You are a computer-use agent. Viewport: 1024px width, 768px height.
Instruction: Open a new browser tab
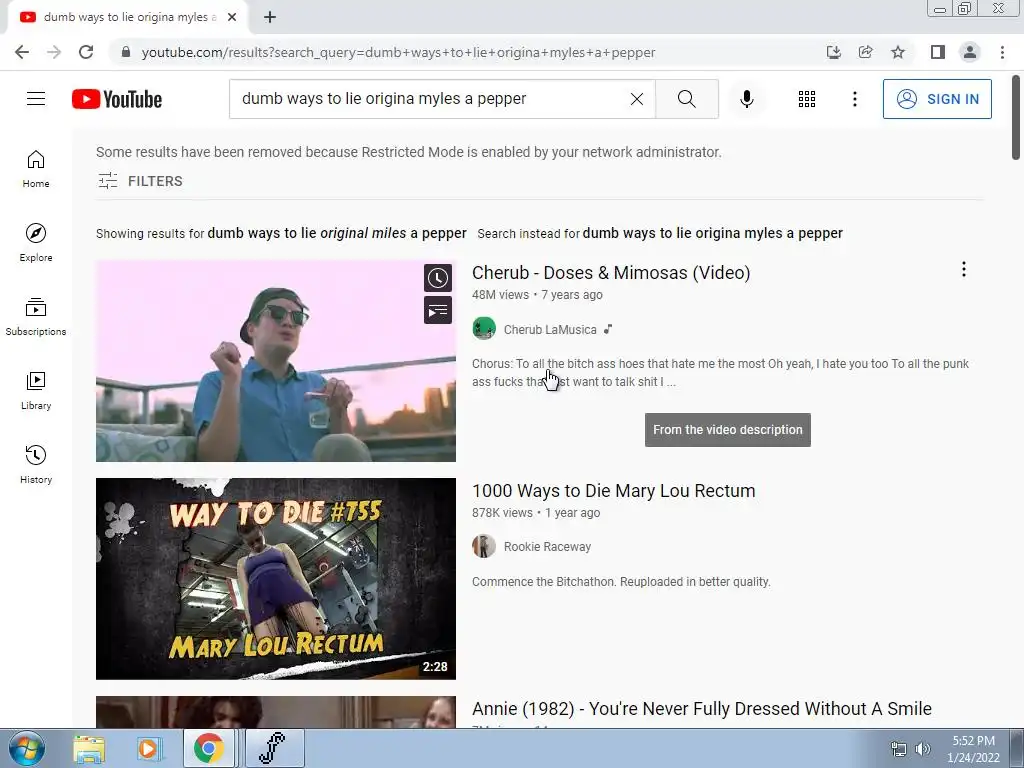point(270,17)
